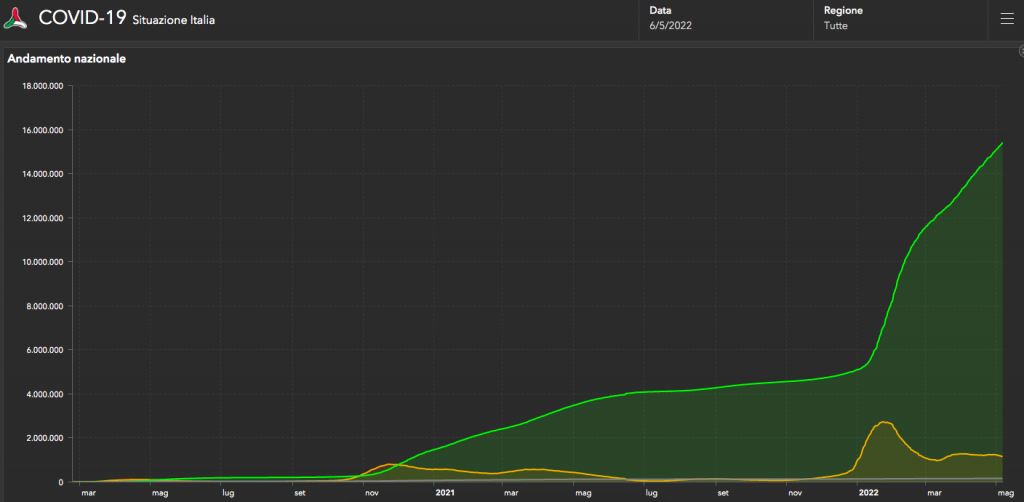1024x502 pixels.
Task: Click the yellow curve's peak in early 2022
Action: [884, 422]
